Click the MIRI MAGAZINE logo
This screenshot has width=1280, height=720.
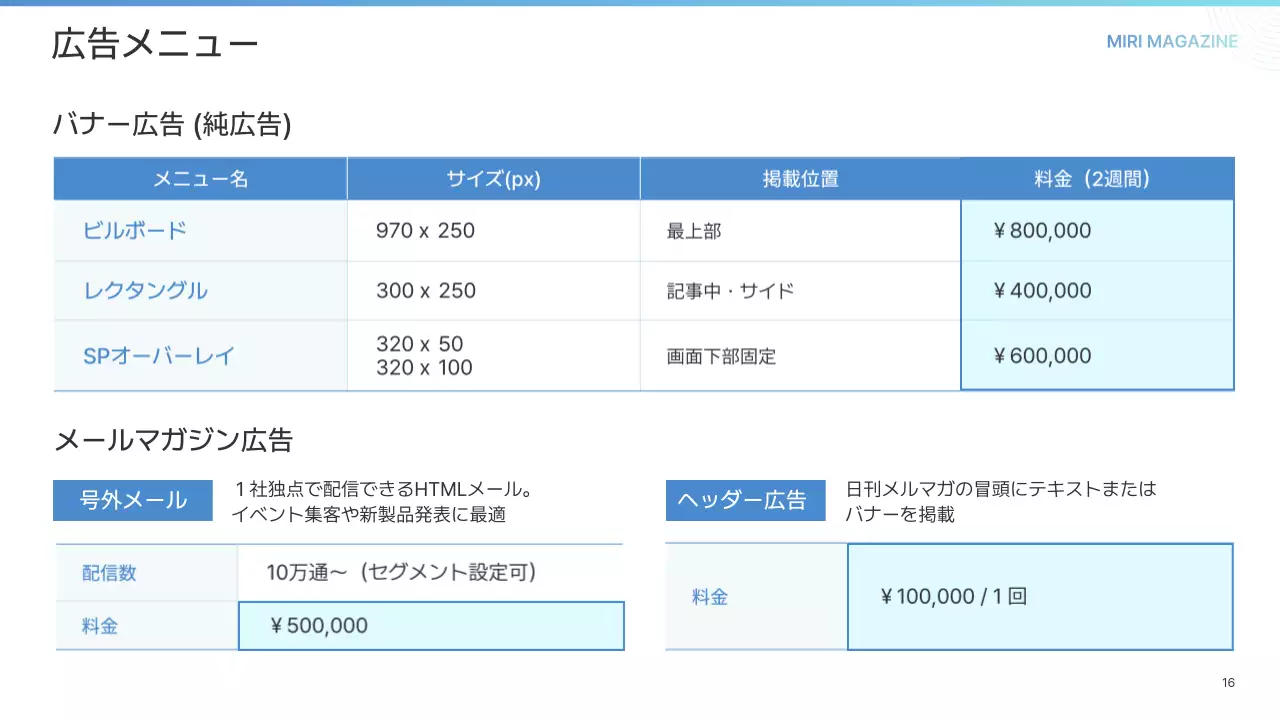(x=1172, y=42)
